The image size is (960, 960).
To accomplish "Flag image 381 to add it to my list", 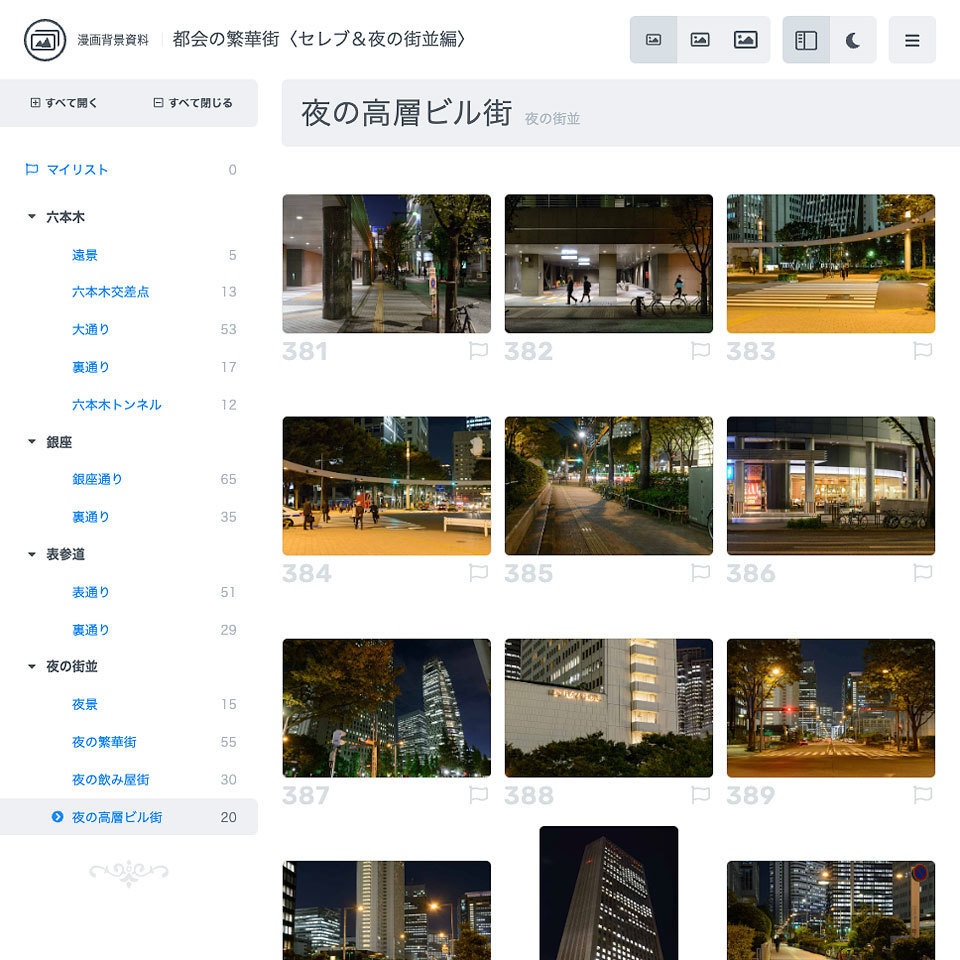I will coord(479,350).
